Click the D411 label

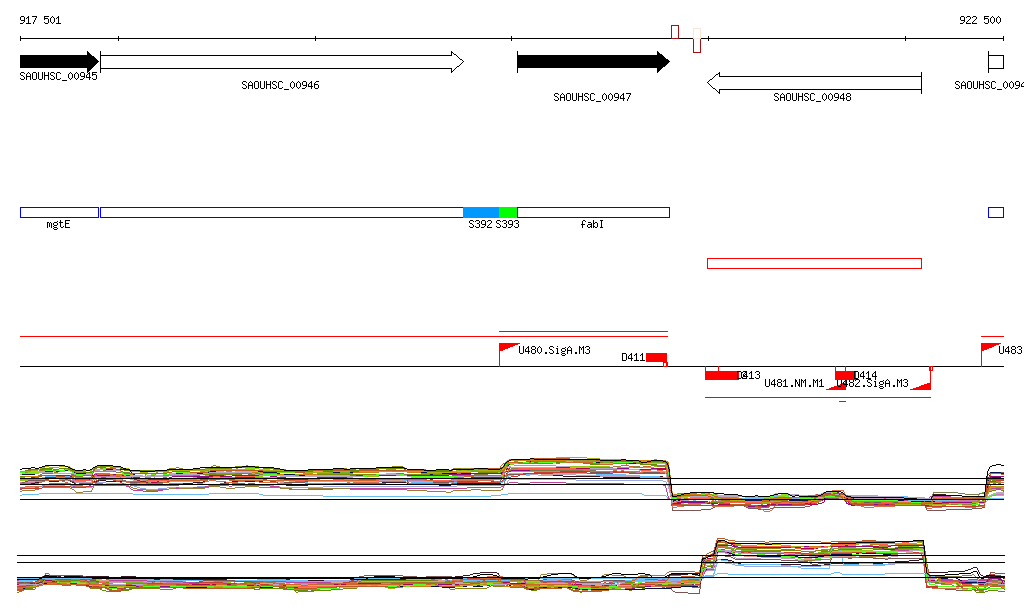point(633,358)
